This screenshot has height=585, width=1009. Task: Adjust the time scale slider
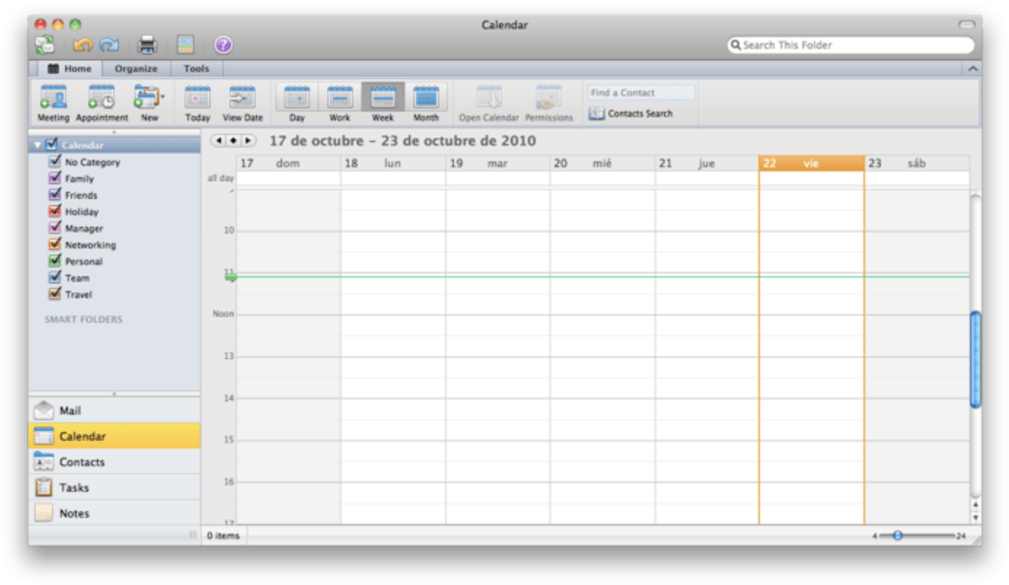(x=898, y=536)
